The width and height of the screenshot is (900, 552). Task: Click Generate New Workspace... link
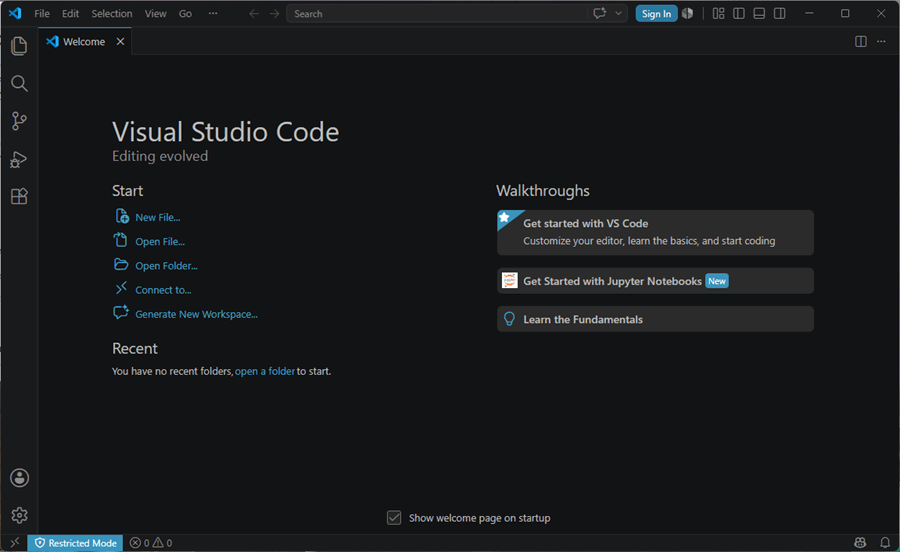[x=196, y=314]
